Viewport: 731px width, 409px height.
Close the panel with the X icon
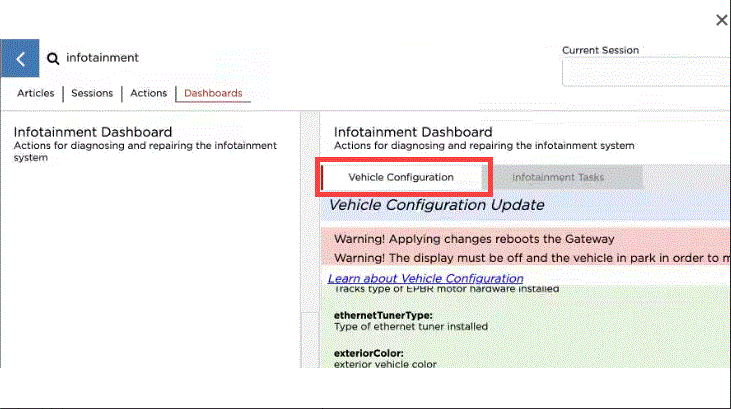[721, 20]
